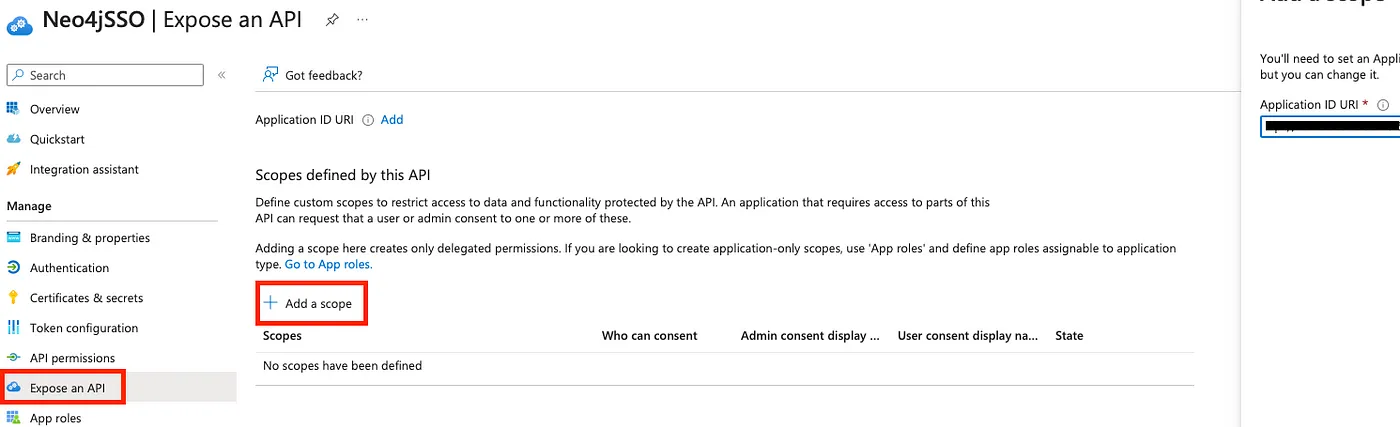
Task: Click the Application ID URI field in side panel
Action: click(x=1330, y=127)
